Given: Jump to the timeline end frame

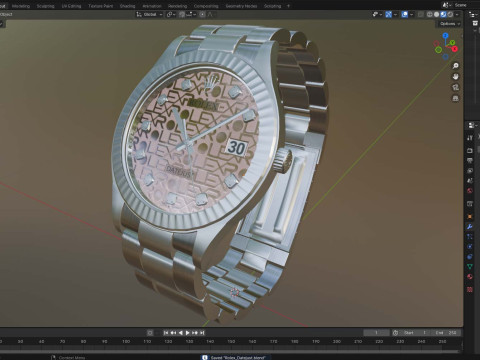Looking at the screenshot, I should coord(202,333).
